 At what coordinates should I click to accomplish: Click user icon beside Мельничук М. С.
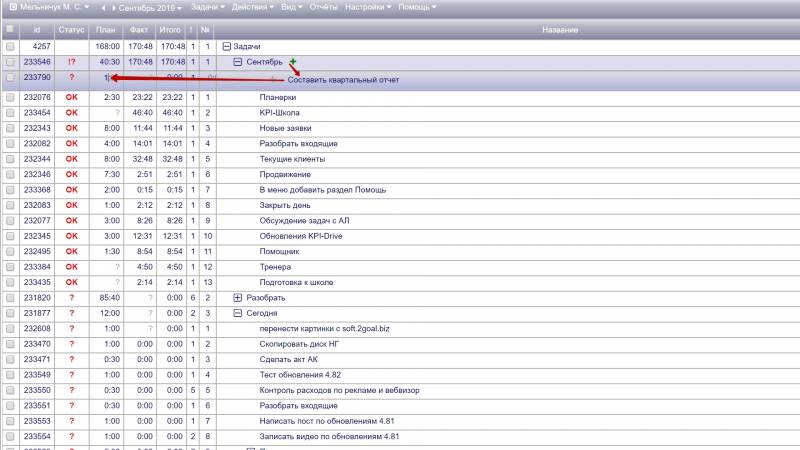[x=13, y=7]
